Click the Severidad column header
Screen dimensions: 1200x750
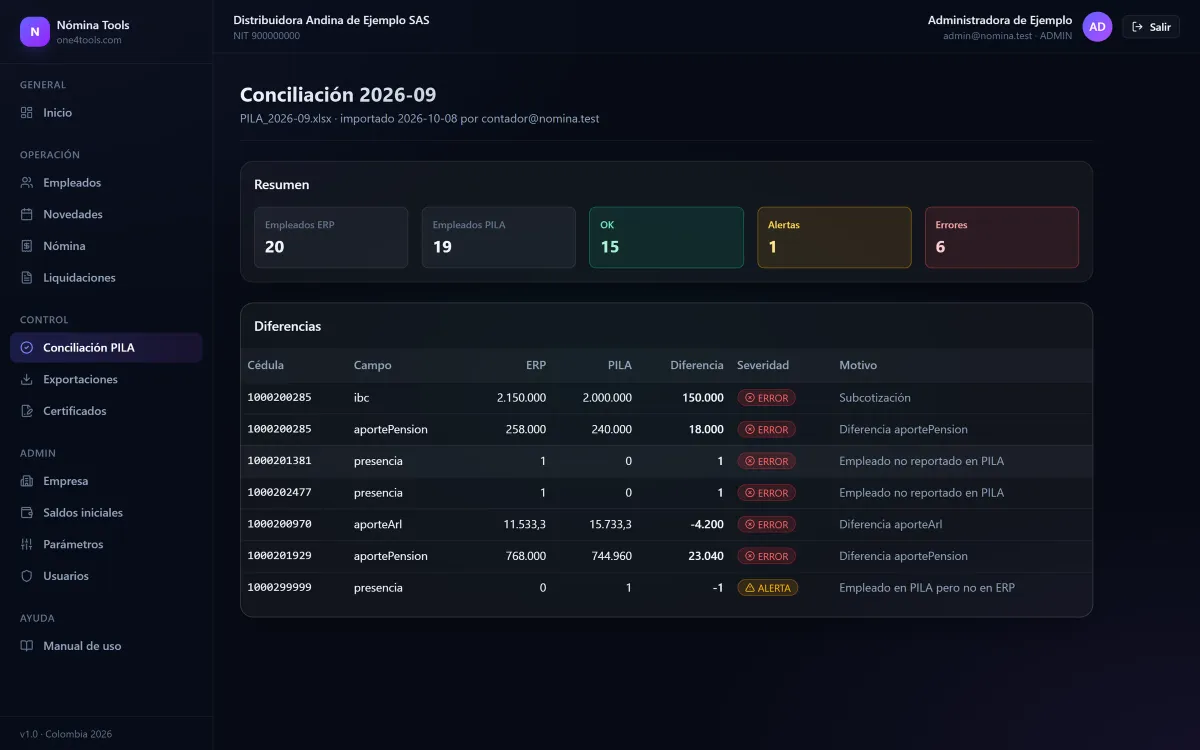point(763,365)
